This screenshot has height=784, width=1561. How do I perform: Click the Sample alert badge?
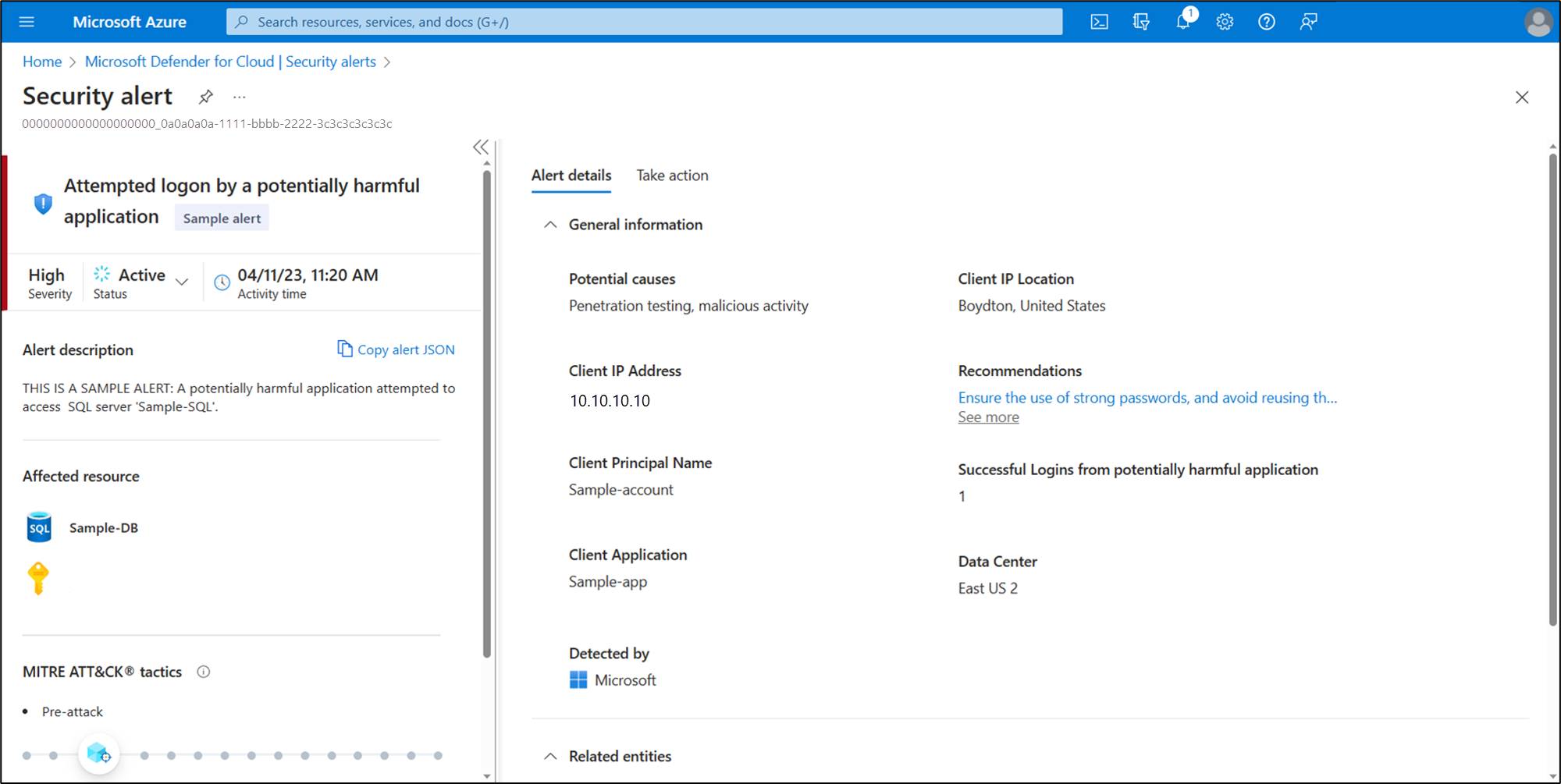click(222, 218)
